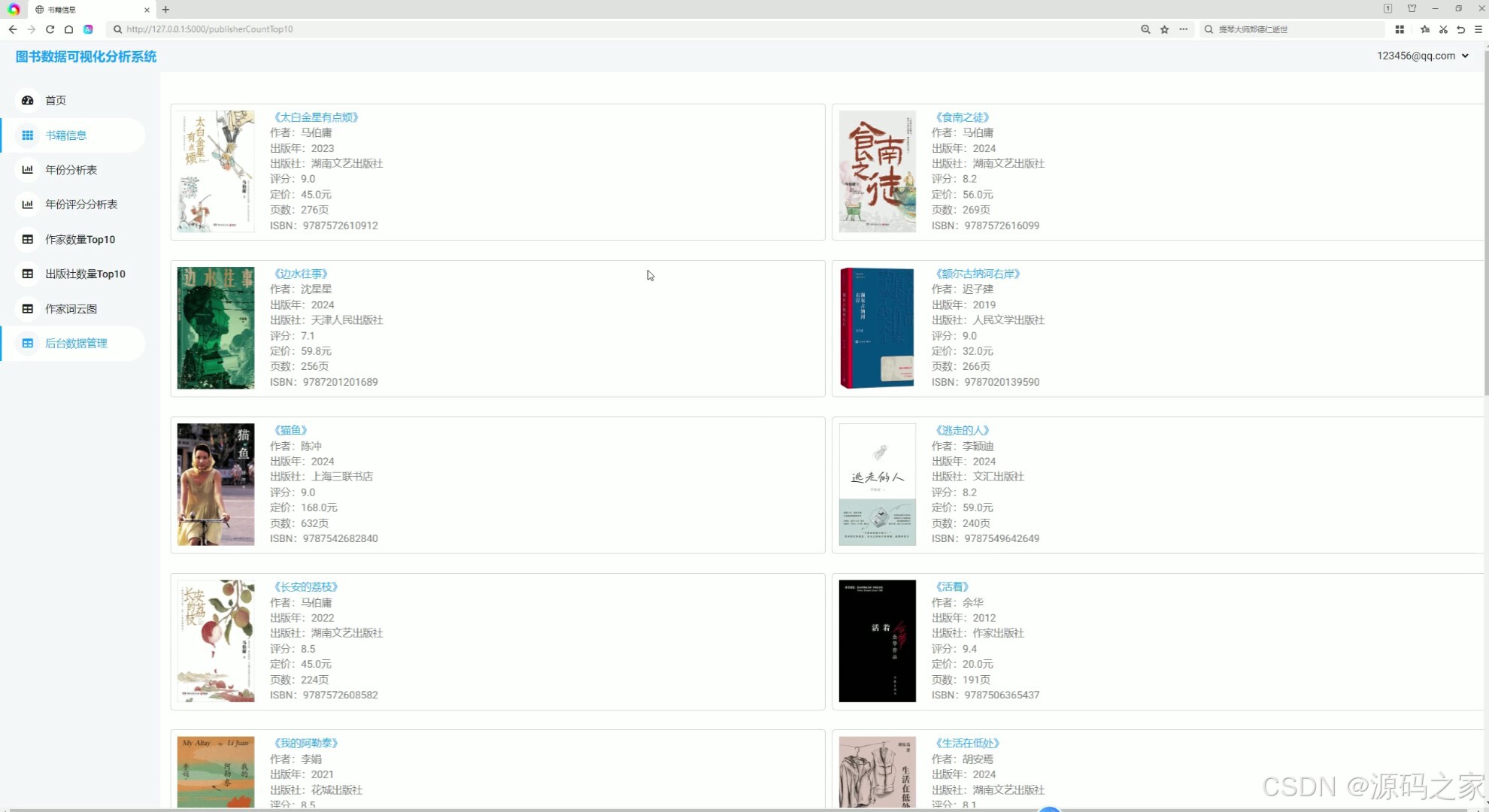Click the chart icon beside 年份分析表

[28, 170]
